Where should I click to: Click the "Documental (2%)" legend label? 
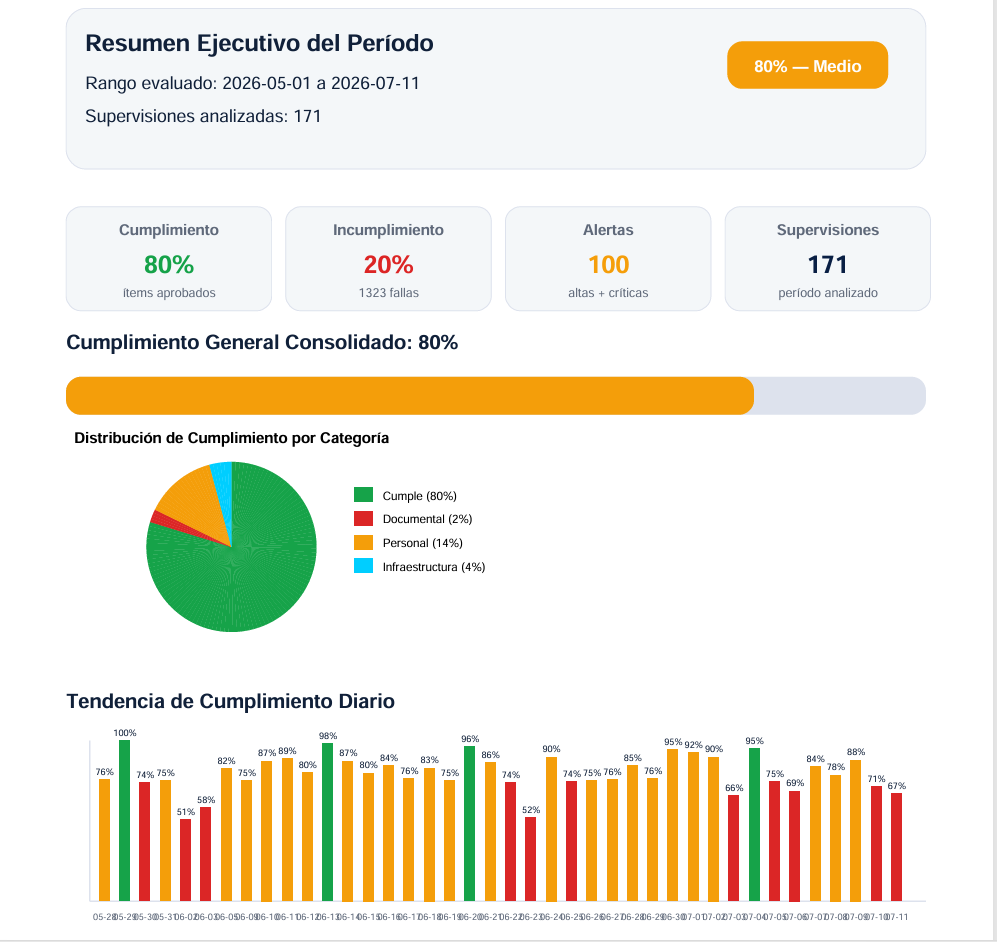pos(427,519)
